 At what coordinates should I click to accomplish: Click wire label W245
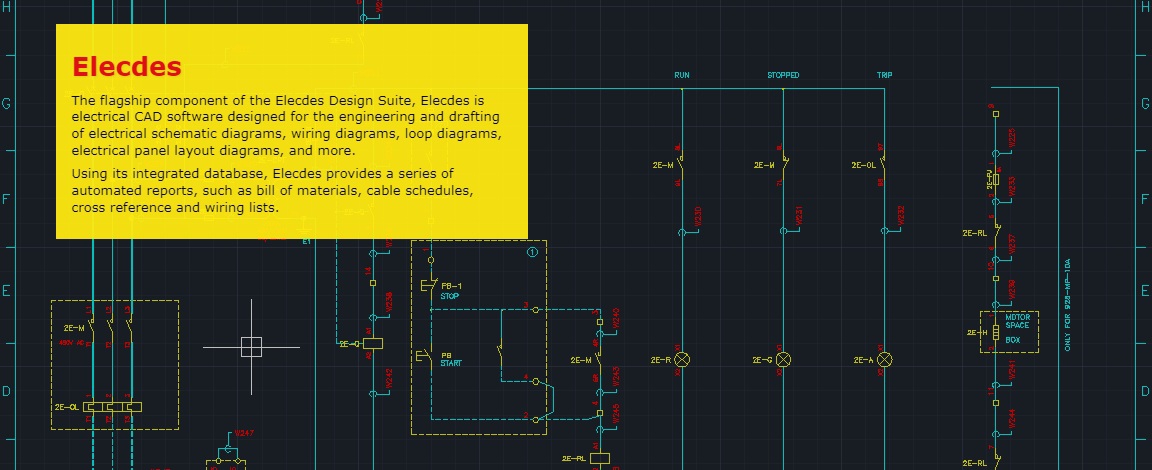coord(616,413)
